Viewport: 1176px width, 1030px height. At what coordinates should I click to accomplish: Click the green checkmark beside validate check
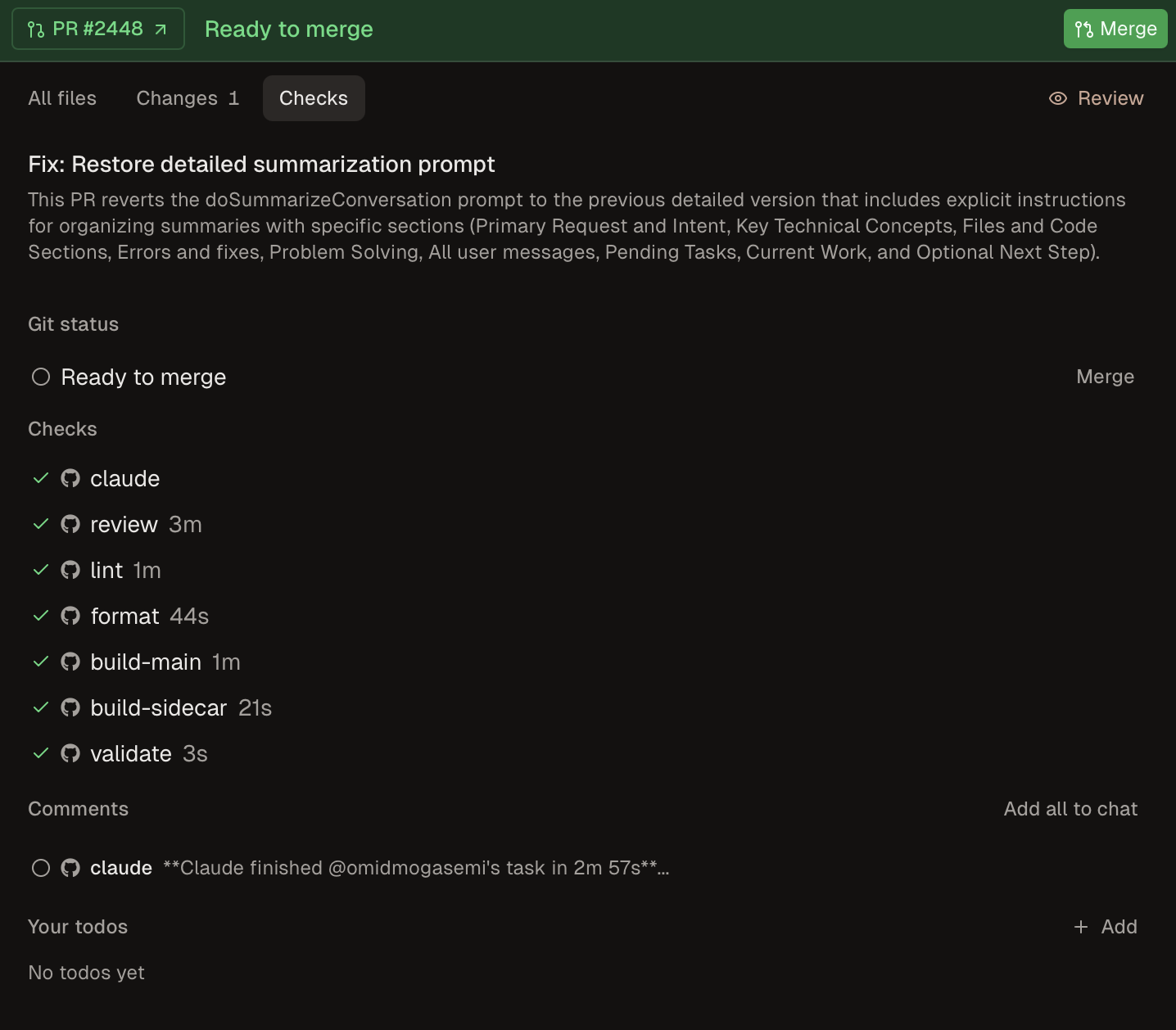(41, 753)
